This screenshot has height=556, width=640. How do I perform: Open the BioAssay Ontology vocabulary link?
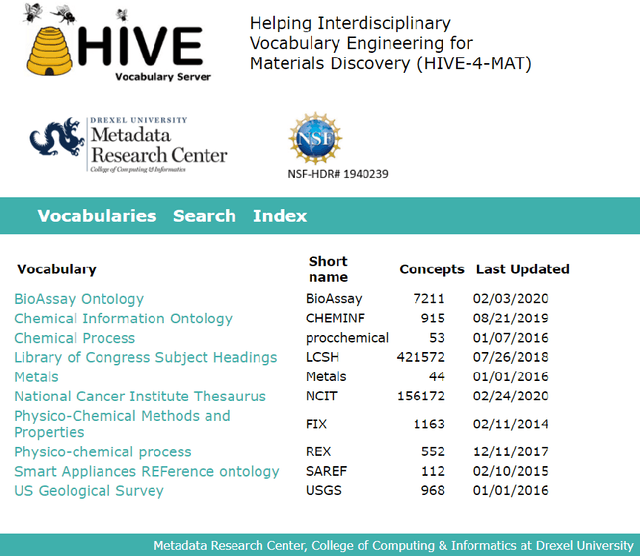tap(79, 299)
